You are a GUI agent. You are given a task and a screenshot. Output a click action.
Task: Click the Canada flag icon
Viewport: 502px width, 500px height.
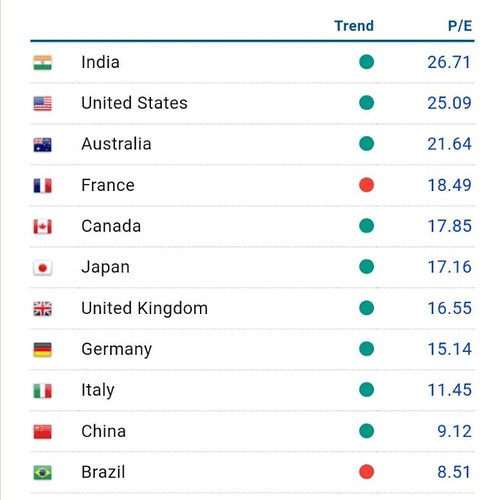click(43, 227)
